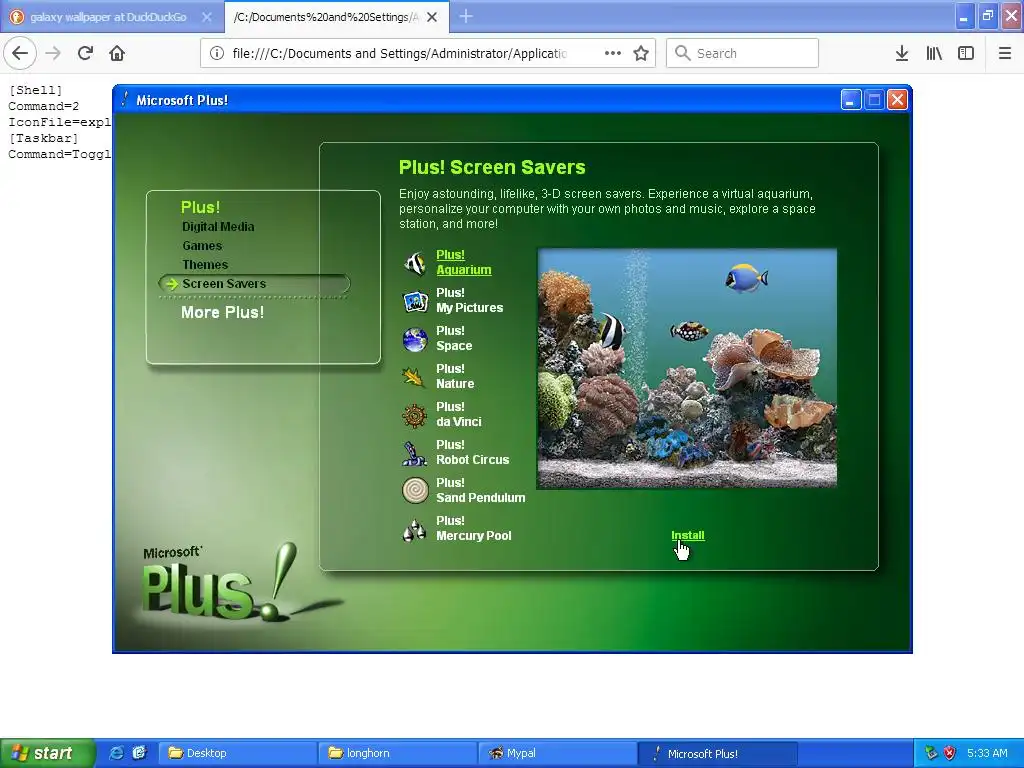The image size is (1024, 768).
Task: Bookmark this page with the star icon
Action: tap(641, 53)
